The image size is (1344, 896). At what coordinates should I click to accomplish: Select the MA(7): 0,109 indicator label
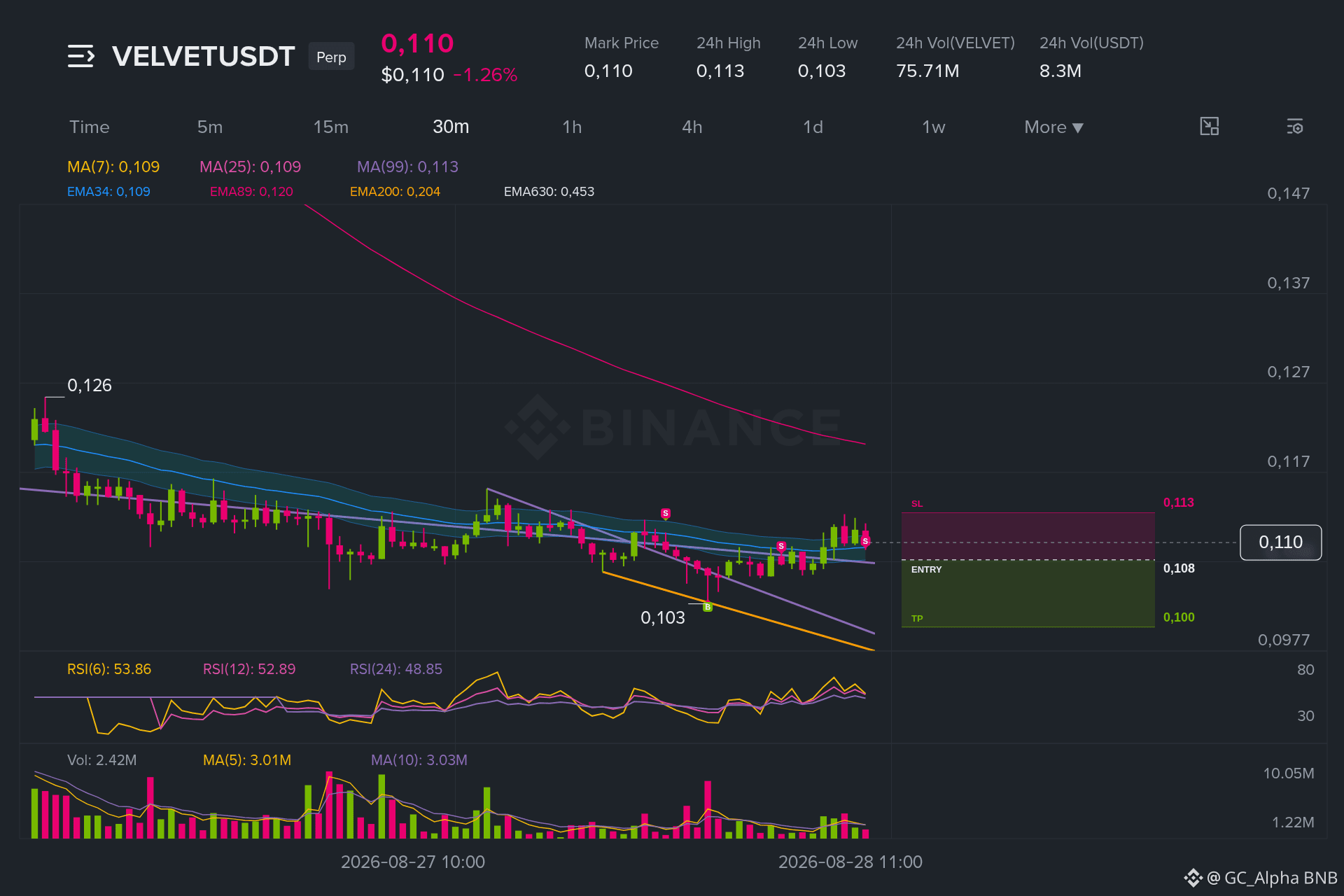[x=113, y=167]
